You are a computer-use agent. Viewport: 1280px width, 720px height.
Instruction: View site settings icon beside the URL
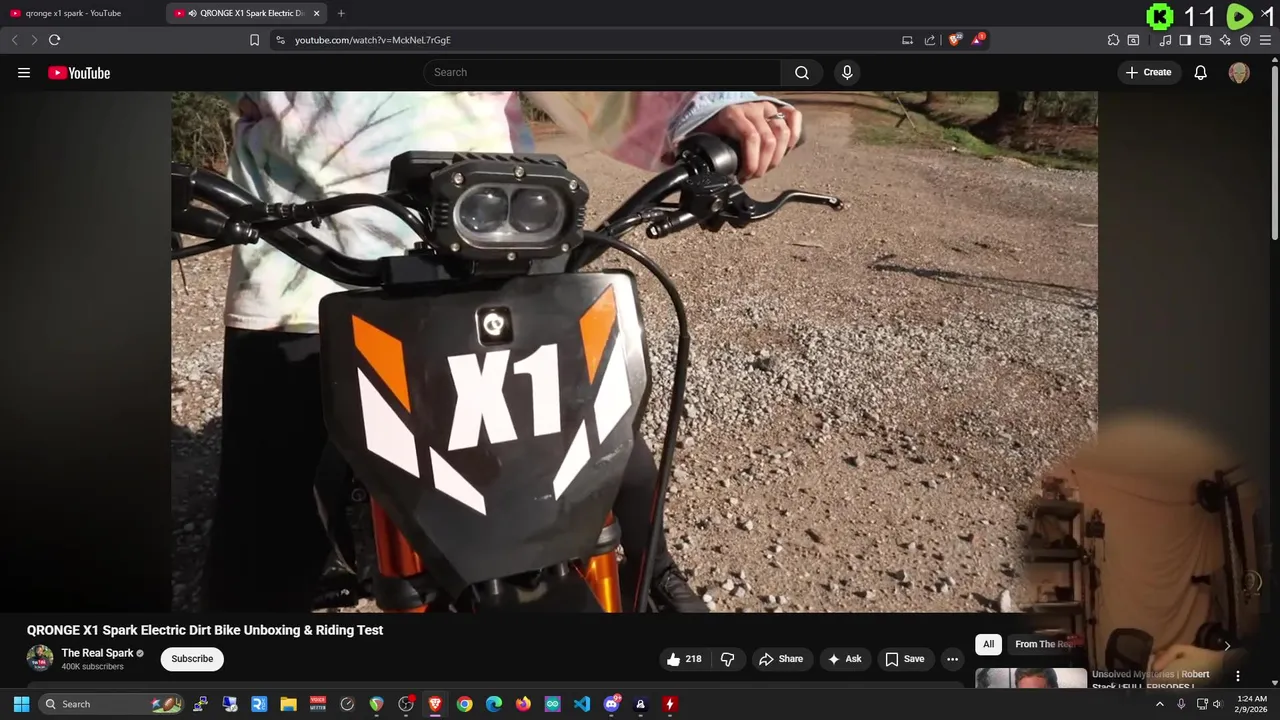280,40
